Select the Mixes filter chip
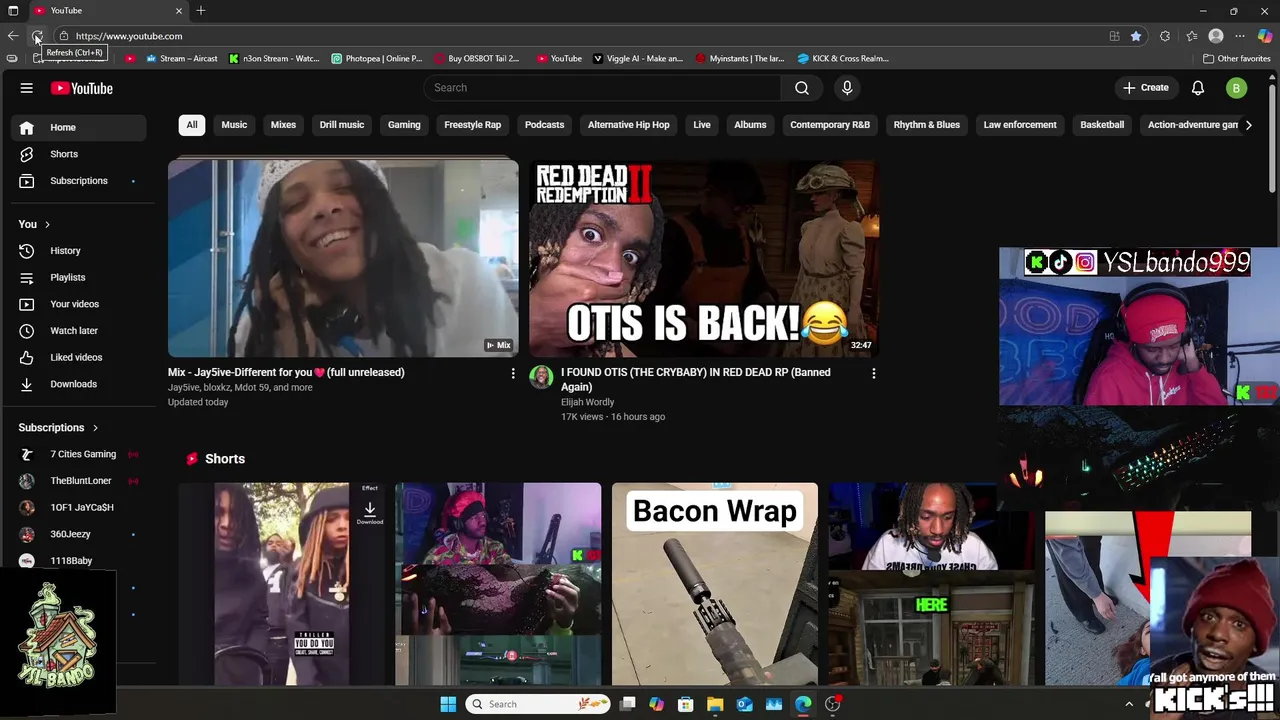 (283, 125)
